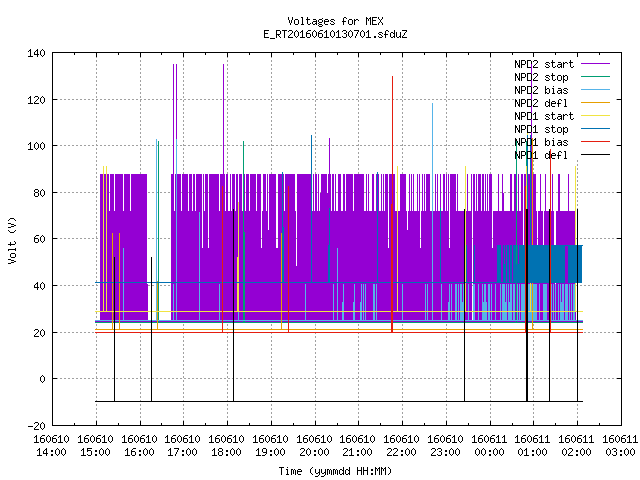Screen dimensions: 640x480
Task: Pick the black legend line for NPD1 defl
Action: (x=595, y=155)
